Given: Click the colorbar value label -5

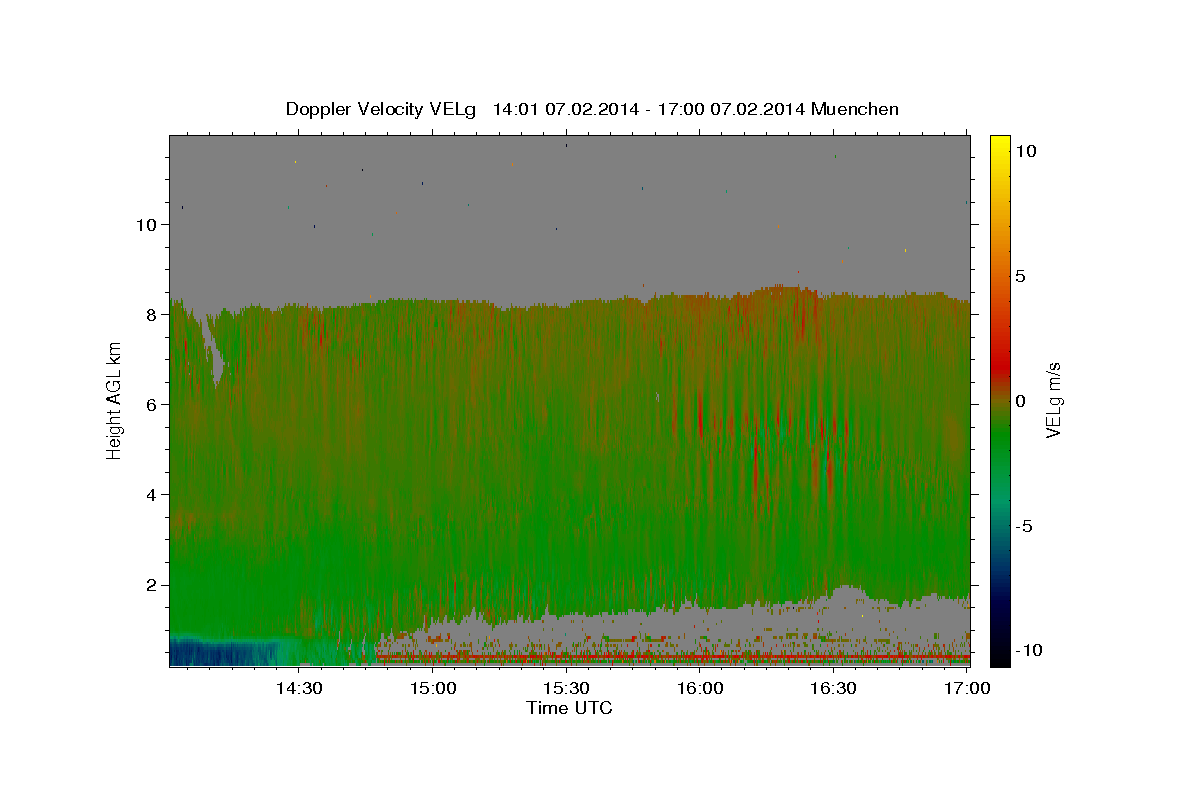Looking at the screenshot, I should pyautogui.click(x=1025, y=526).
